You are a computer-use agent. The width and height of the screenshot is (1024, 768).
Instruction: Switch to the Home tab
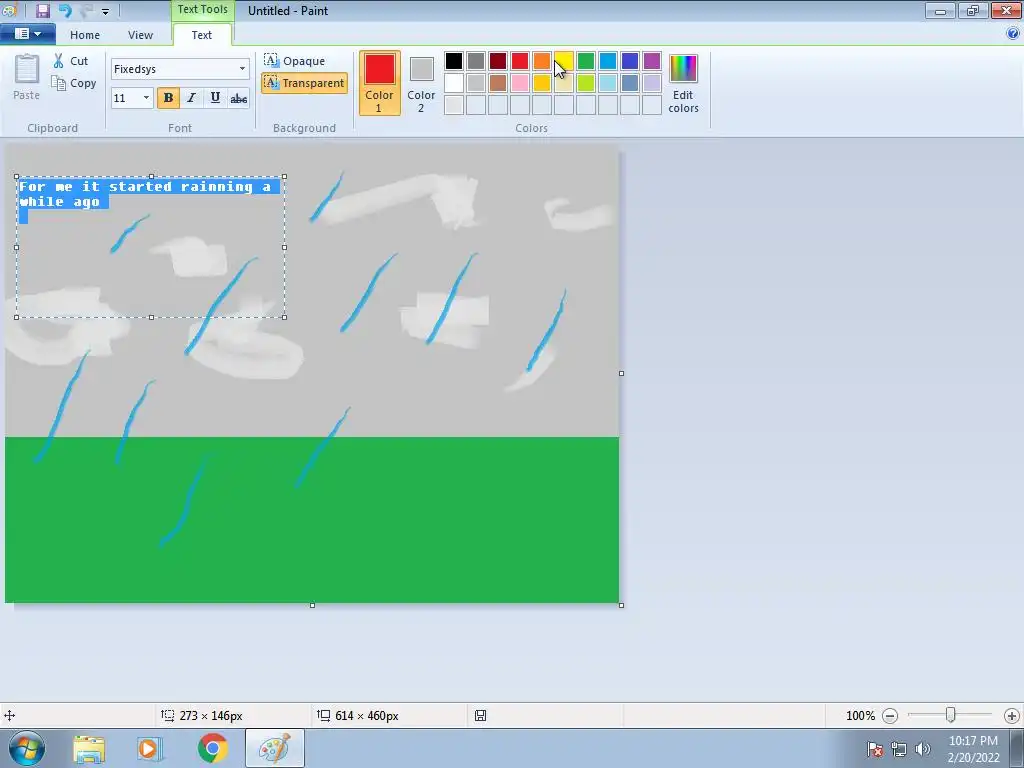(85, 35)
